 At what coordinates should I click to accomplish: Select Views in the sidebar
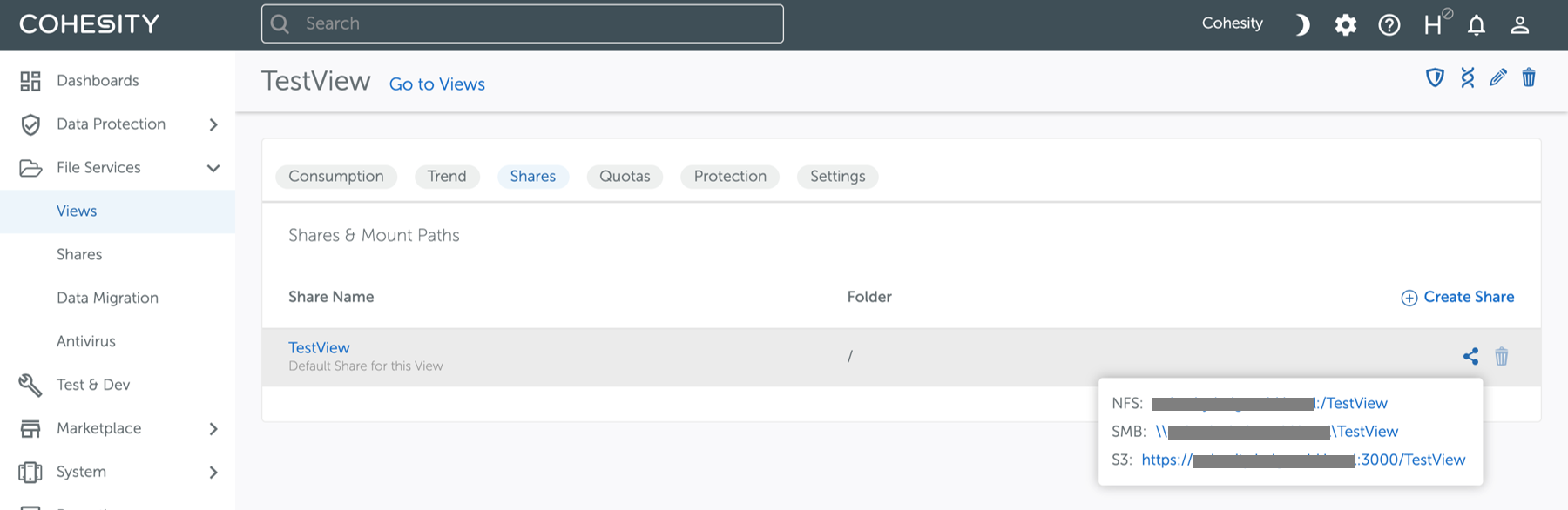[77, 211]
